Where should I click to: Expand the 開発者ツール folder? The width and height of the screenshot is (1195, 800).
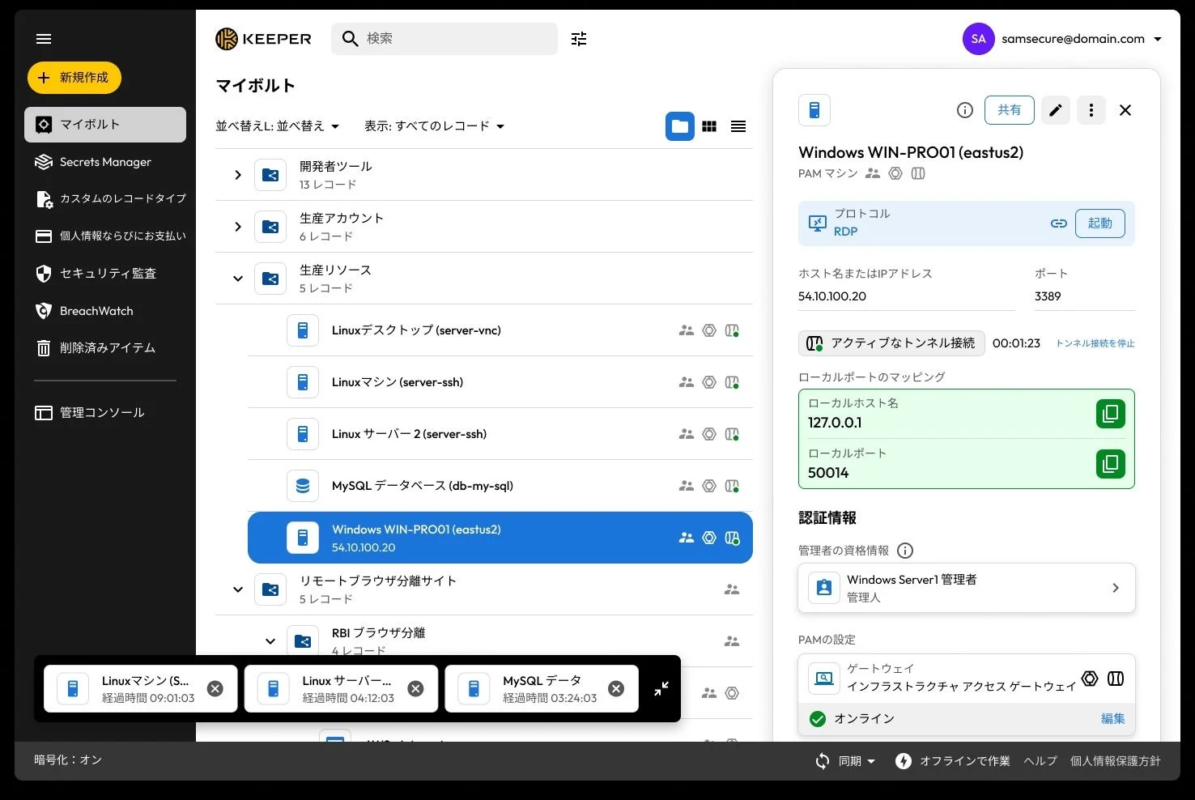237,174
